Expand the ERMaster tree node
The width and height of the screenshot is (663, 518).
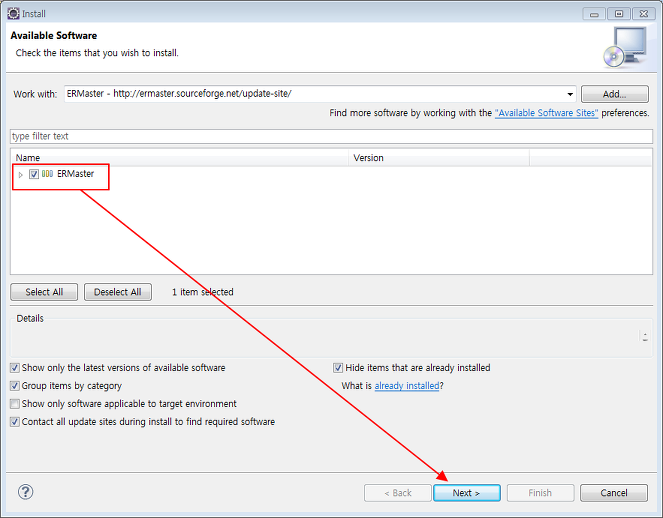20,174
